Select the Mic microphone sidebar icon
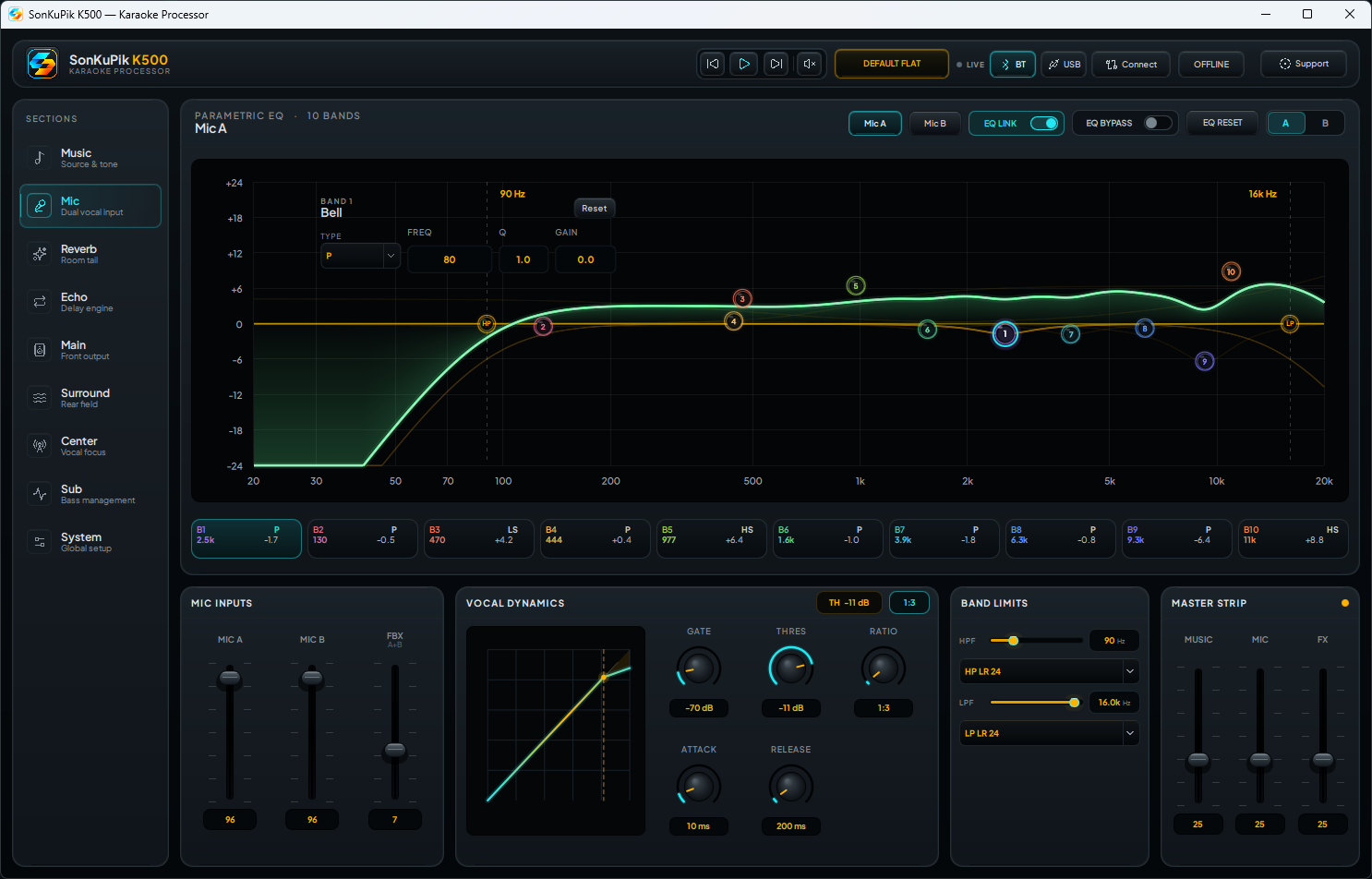 pyautogui.click(x=40, y=206)
